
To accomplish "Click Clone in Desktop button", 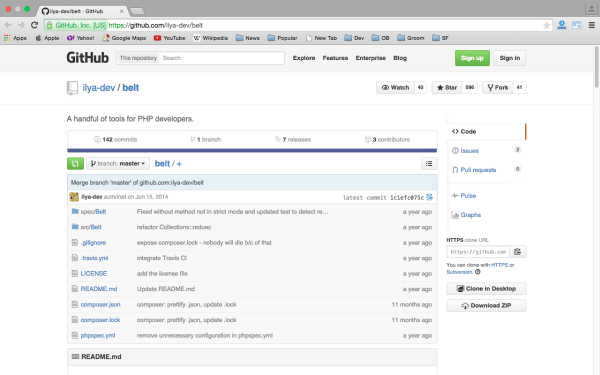I will coord(486,289).
